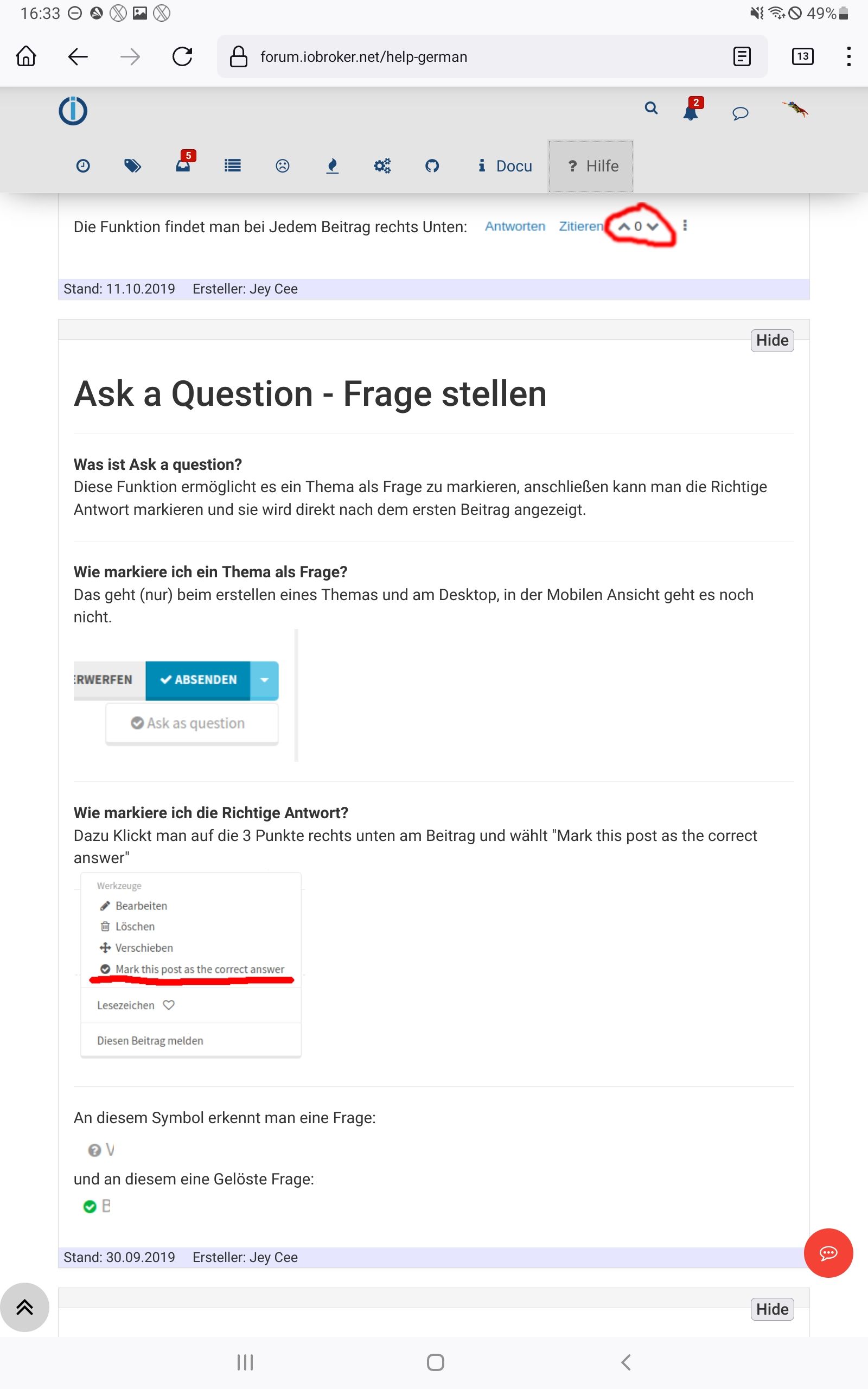
Task: Open the browser tab switcher showing 13
Action: (x=802, y=57)
